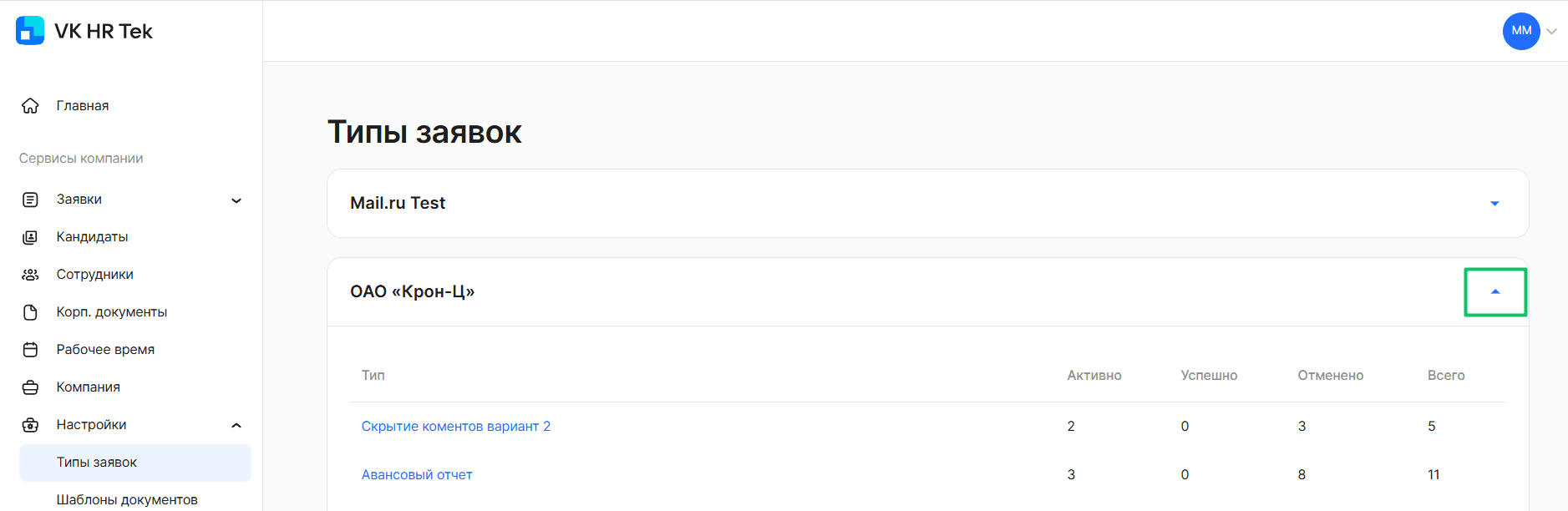Select the Кандидаты sidebar icon
The height and width of the screenshot is (511, 1568).
[30, 237]
